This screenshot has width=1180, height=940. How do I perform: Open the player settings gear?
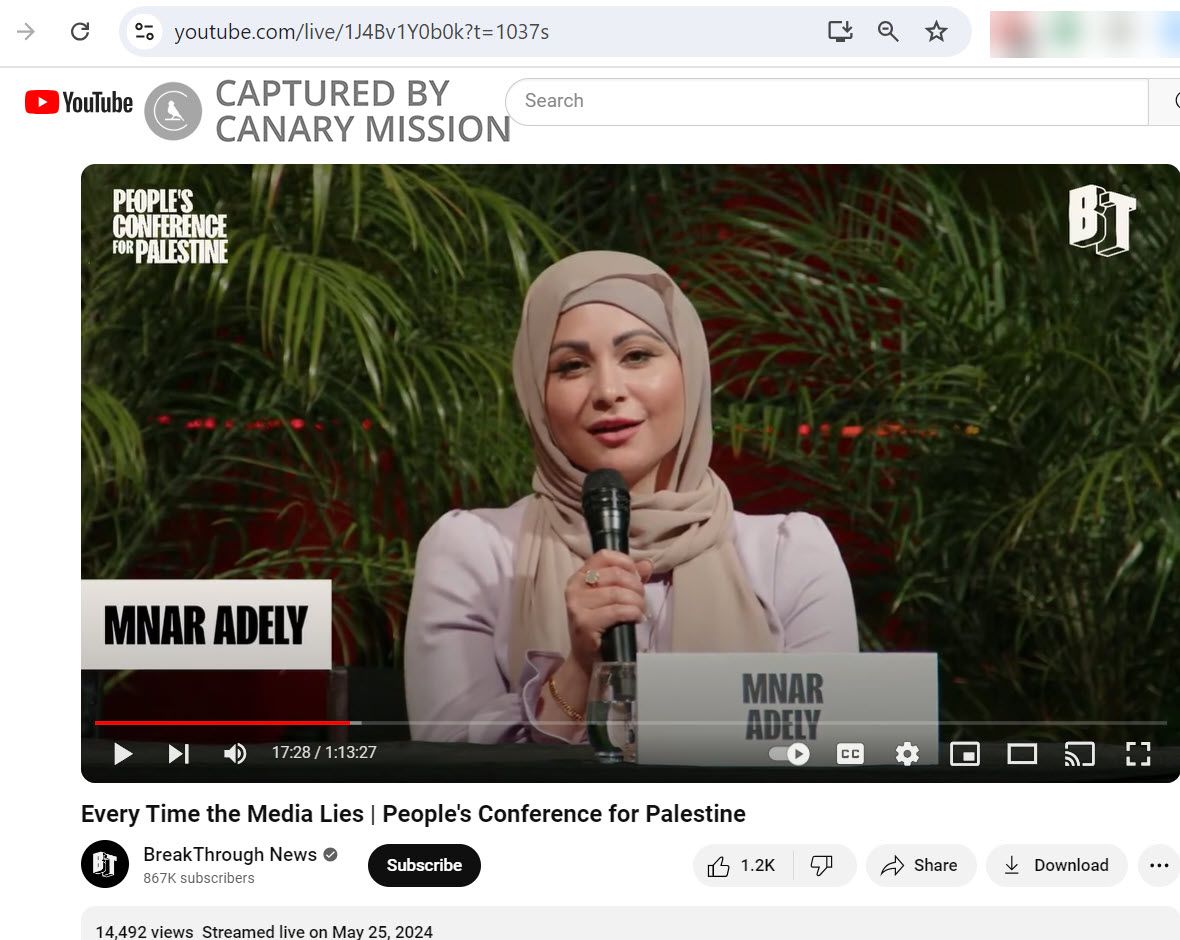pyautogui.click(x=907, y=754)
